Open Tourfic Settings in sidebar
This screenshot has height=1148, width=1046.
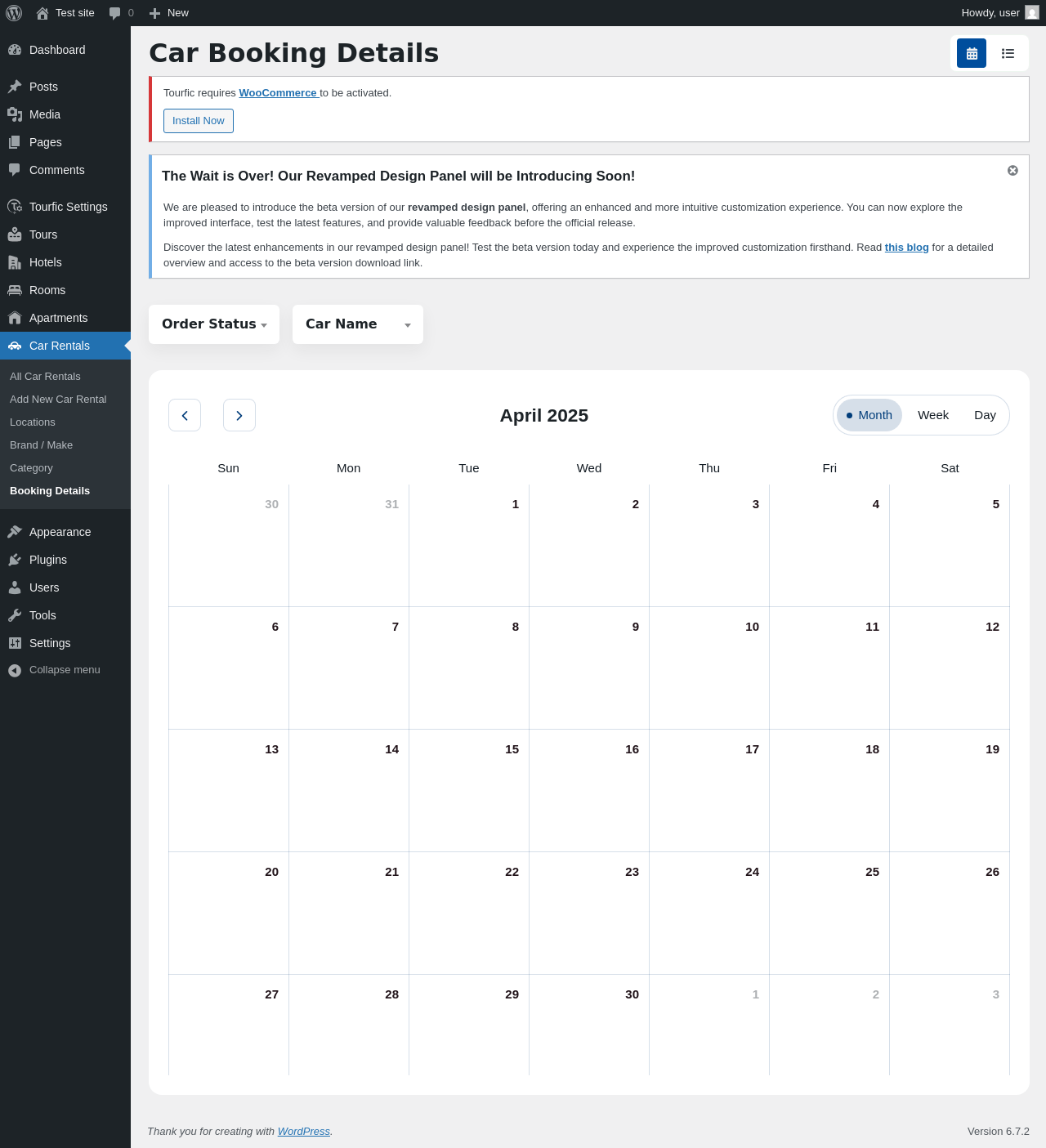tap(68, 207)
